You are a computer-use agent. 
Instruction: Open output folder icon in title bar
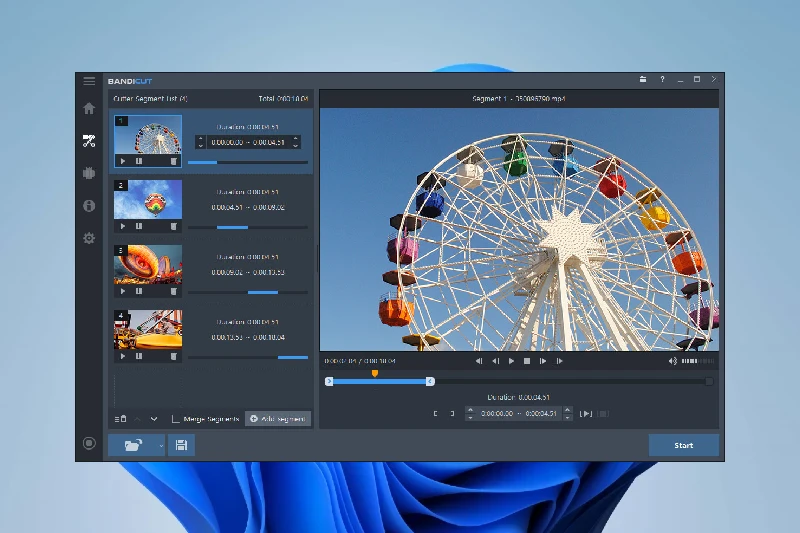(x=643, y=80)
